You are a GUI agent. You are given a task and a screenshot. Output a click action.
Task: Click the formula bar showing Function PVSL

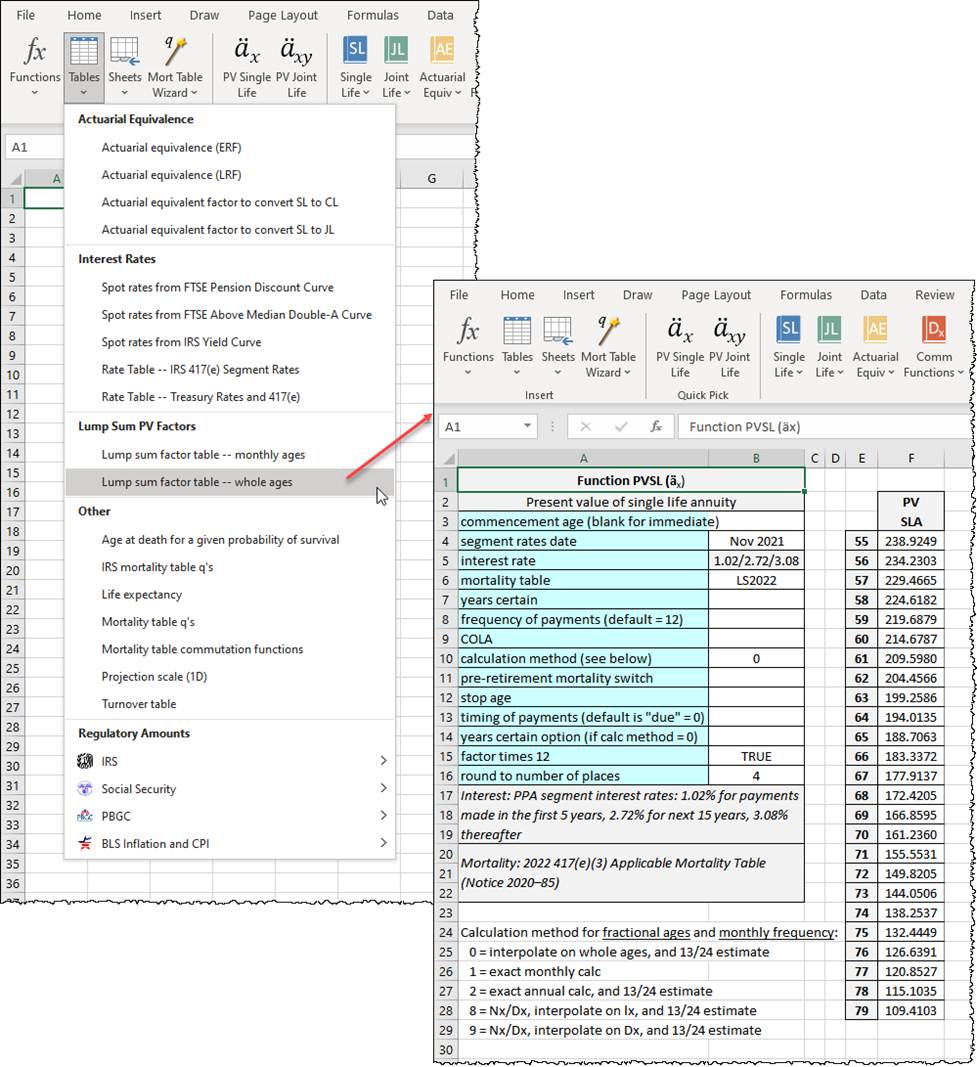[826, 427]
